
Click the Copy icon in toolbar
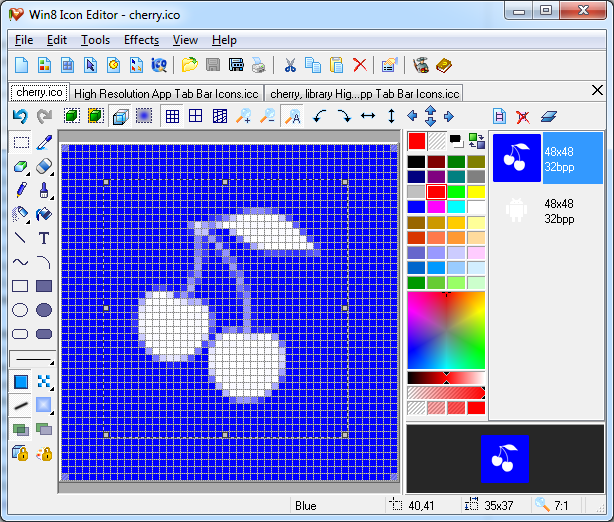tap(313, 65)
